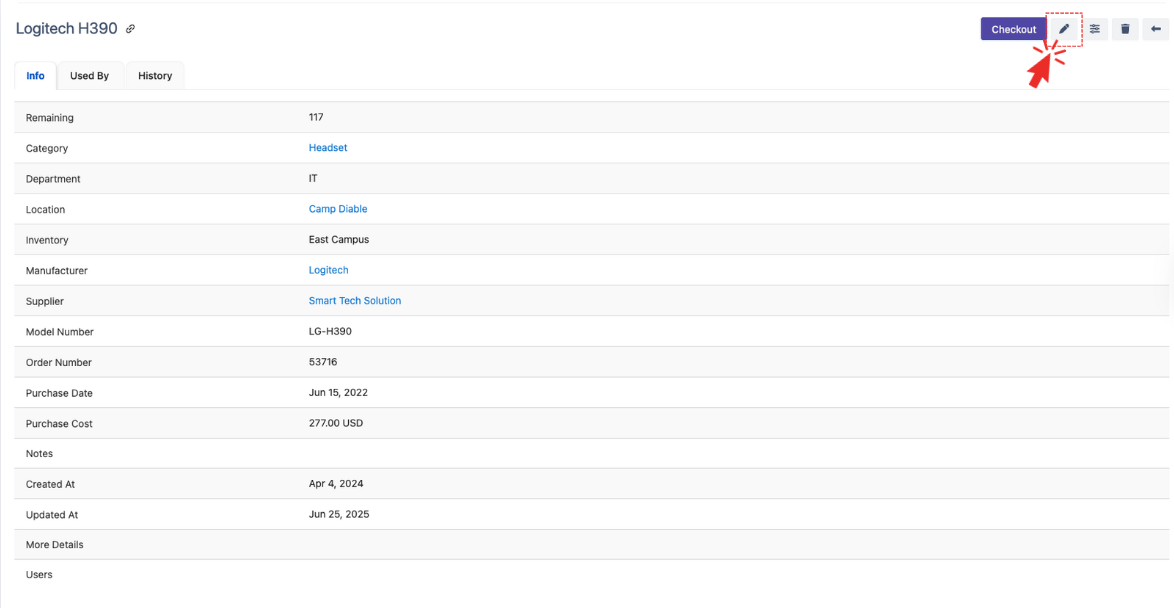Viewport: 1174px width, 608px height.
Task: Click the link icon beside Logitech H390
Action: [130, 29]
